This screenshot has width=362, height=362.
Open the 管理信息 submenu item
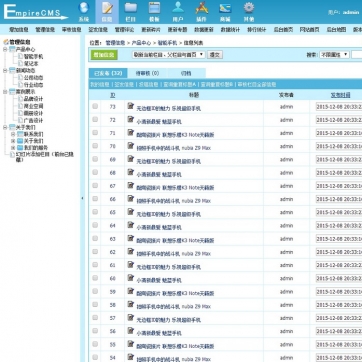pyautogui.click(x=45, y=29)
